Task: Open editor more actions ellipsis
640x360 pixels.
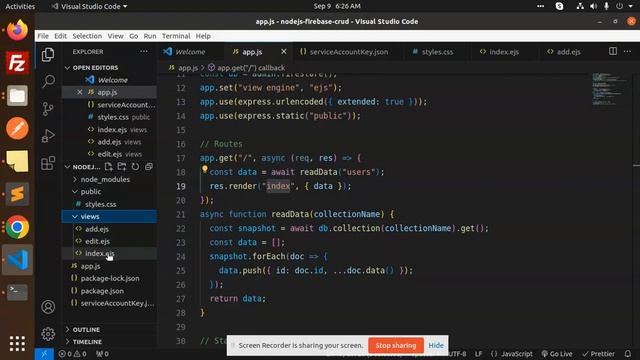Action: point(627,51)
